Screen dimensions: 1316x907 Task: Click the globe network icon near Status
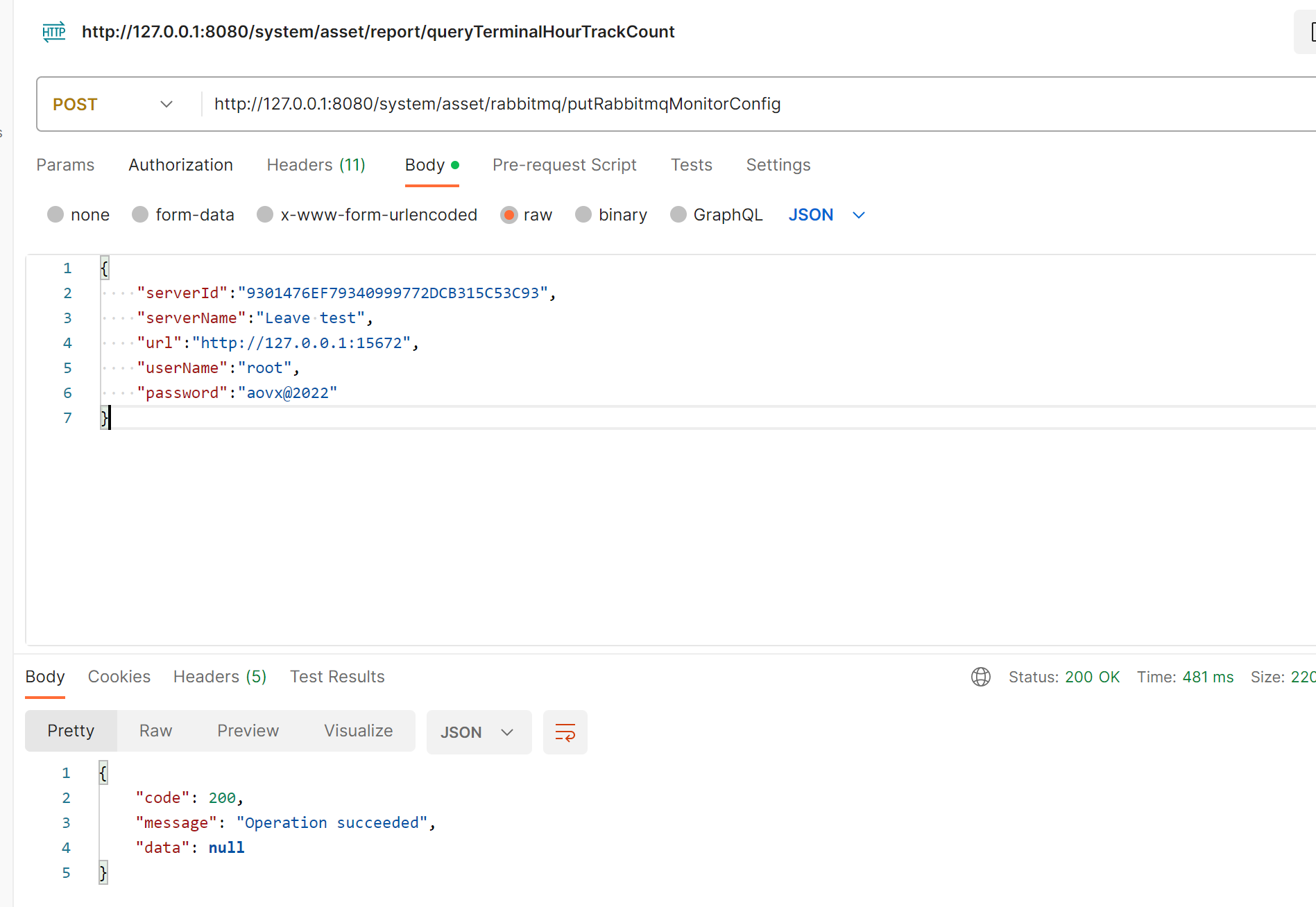click(980, 677)
